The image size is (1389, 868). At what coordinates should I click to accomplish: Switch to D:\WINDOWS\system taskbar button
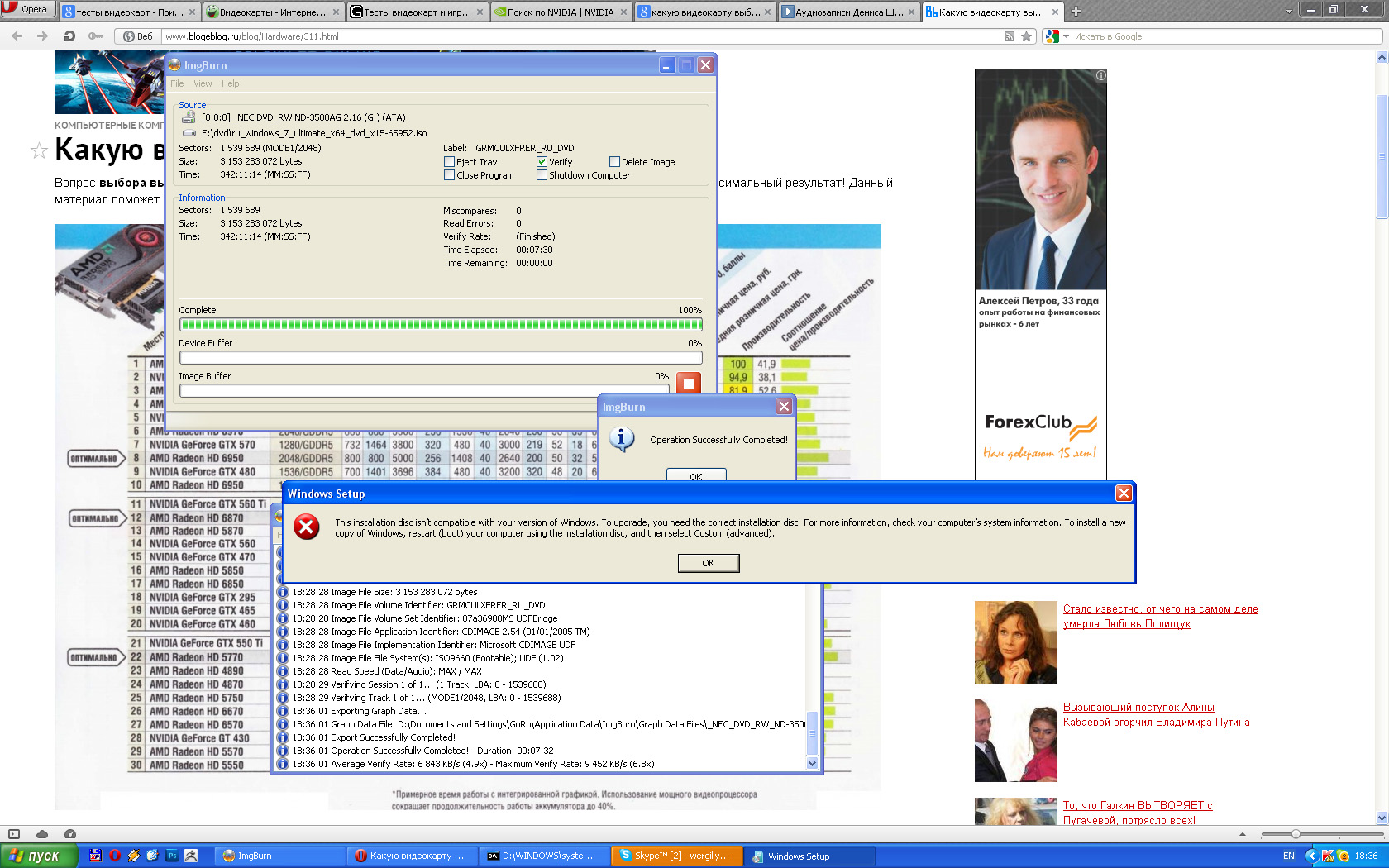[x=546, y=856]
